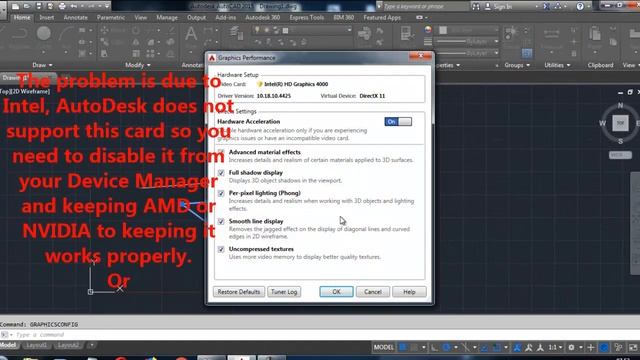Uncheck Per-pixel lighting (Phong)
This screenshot has height=360, width=640.
click(221, 193)
